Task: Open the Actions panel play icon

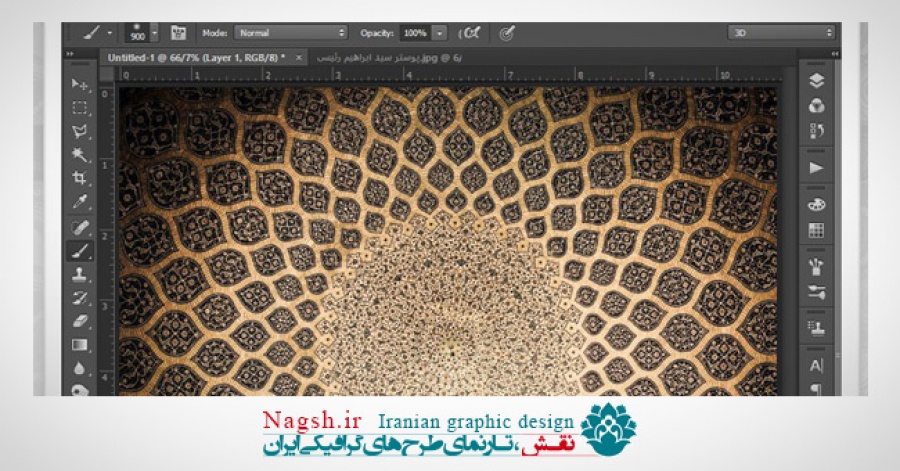Action: point(816,168)
